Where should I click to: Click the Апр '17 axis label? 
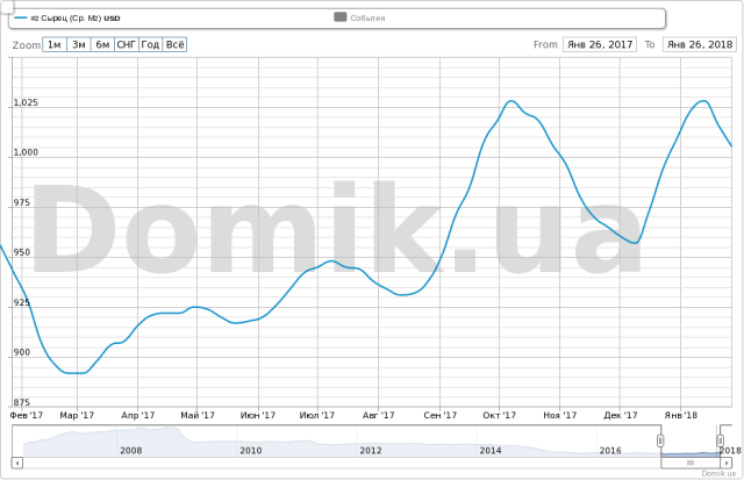point(138,415)
